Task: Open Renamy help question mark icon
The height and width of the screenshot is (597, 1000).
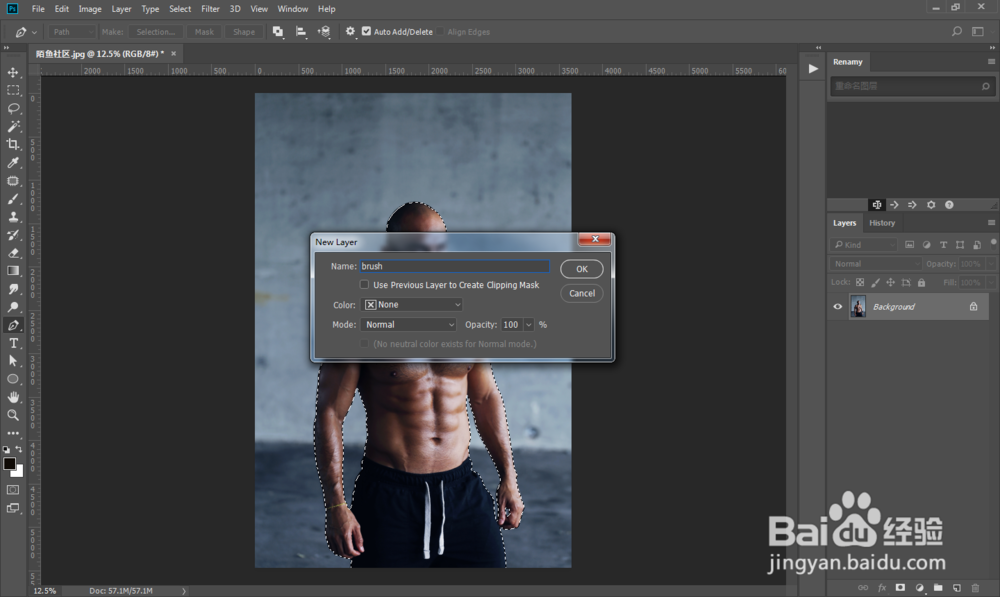Action: coord(949,205)
